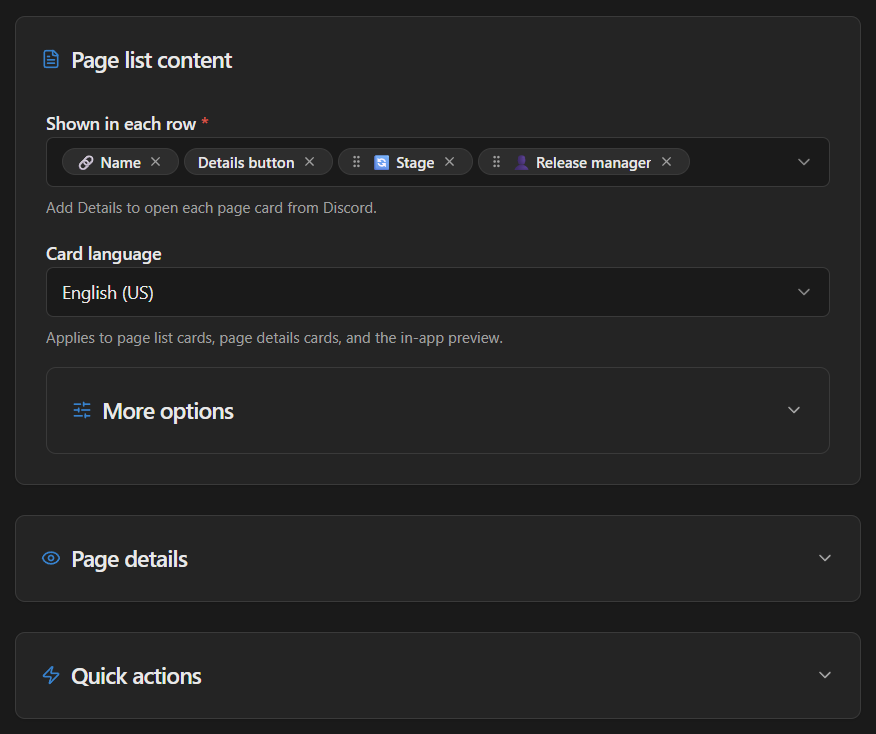Viewport: 876px width, 734px height.
Task: Expand the Quick actions section chevron
Action: [825, 675]
